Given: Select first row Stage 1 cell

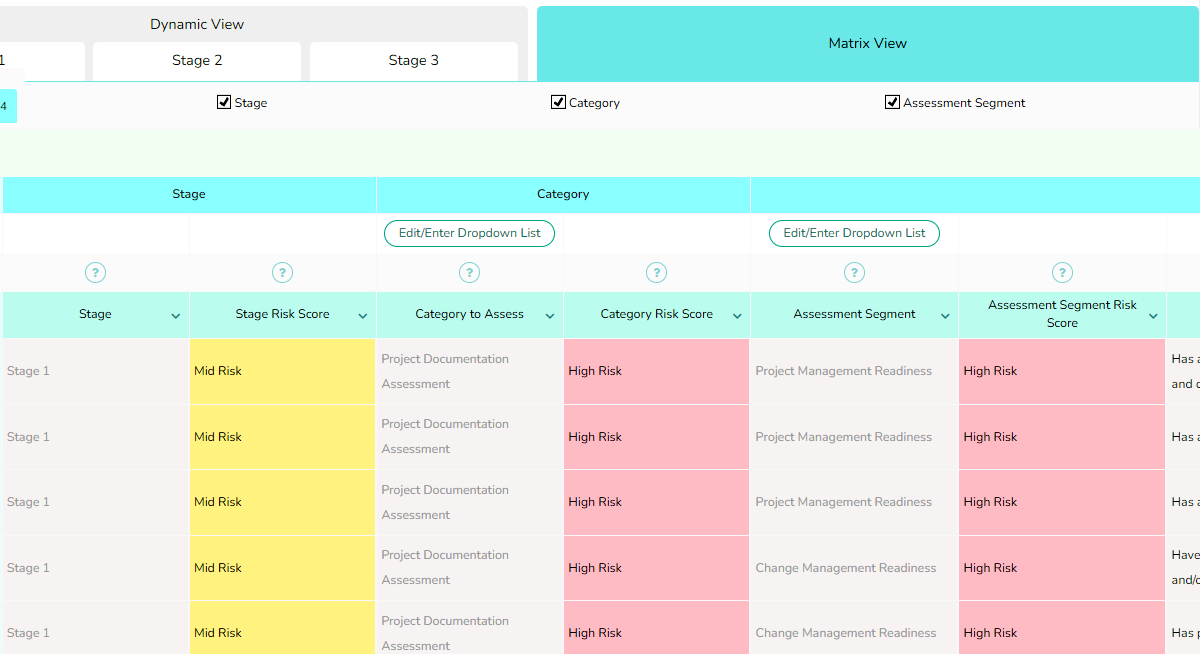Looking at the screenshot, I should click(96, 371).
